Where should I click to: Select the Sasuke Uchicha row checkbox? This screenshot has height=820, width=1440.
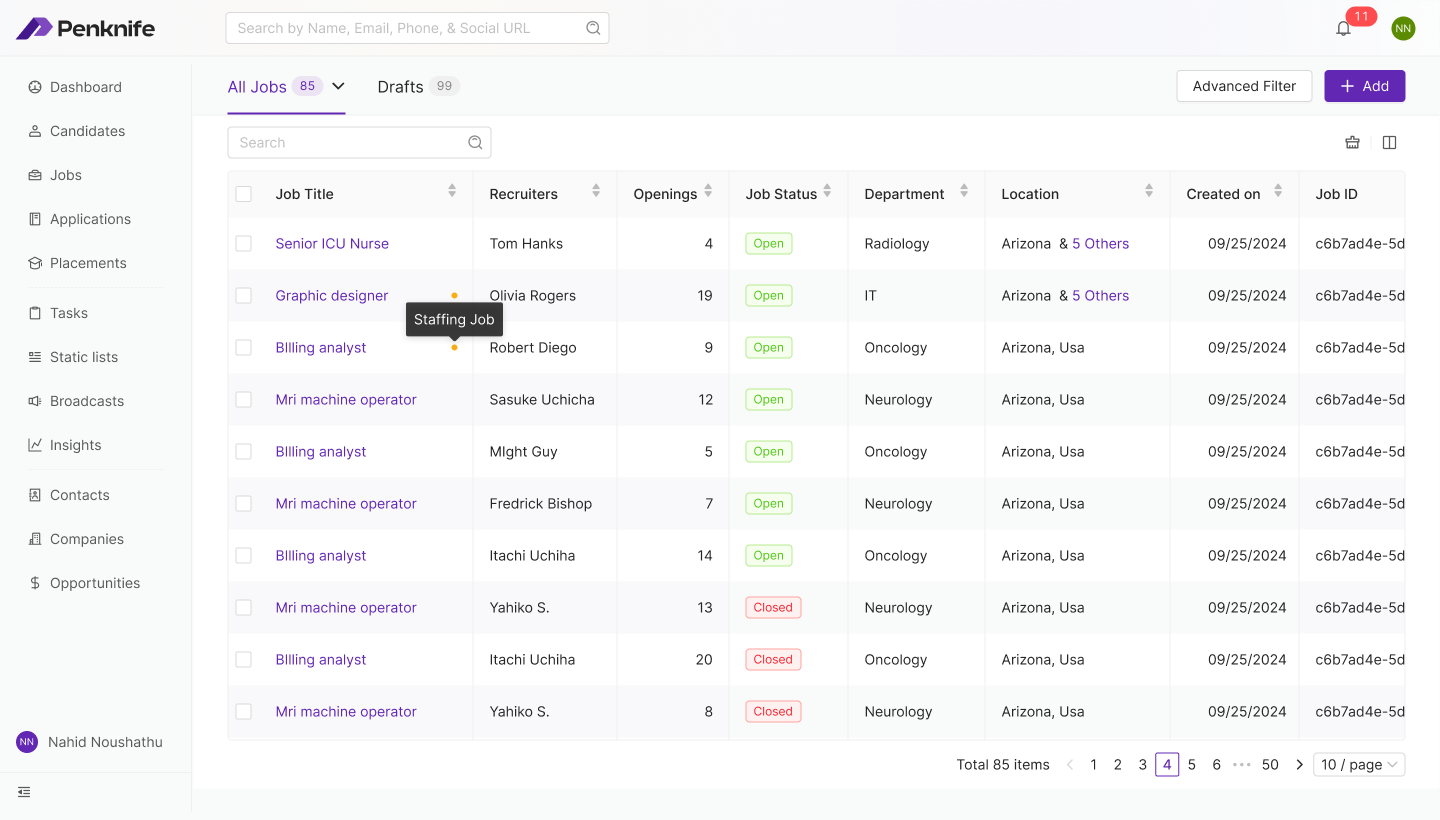coord(244,399)
